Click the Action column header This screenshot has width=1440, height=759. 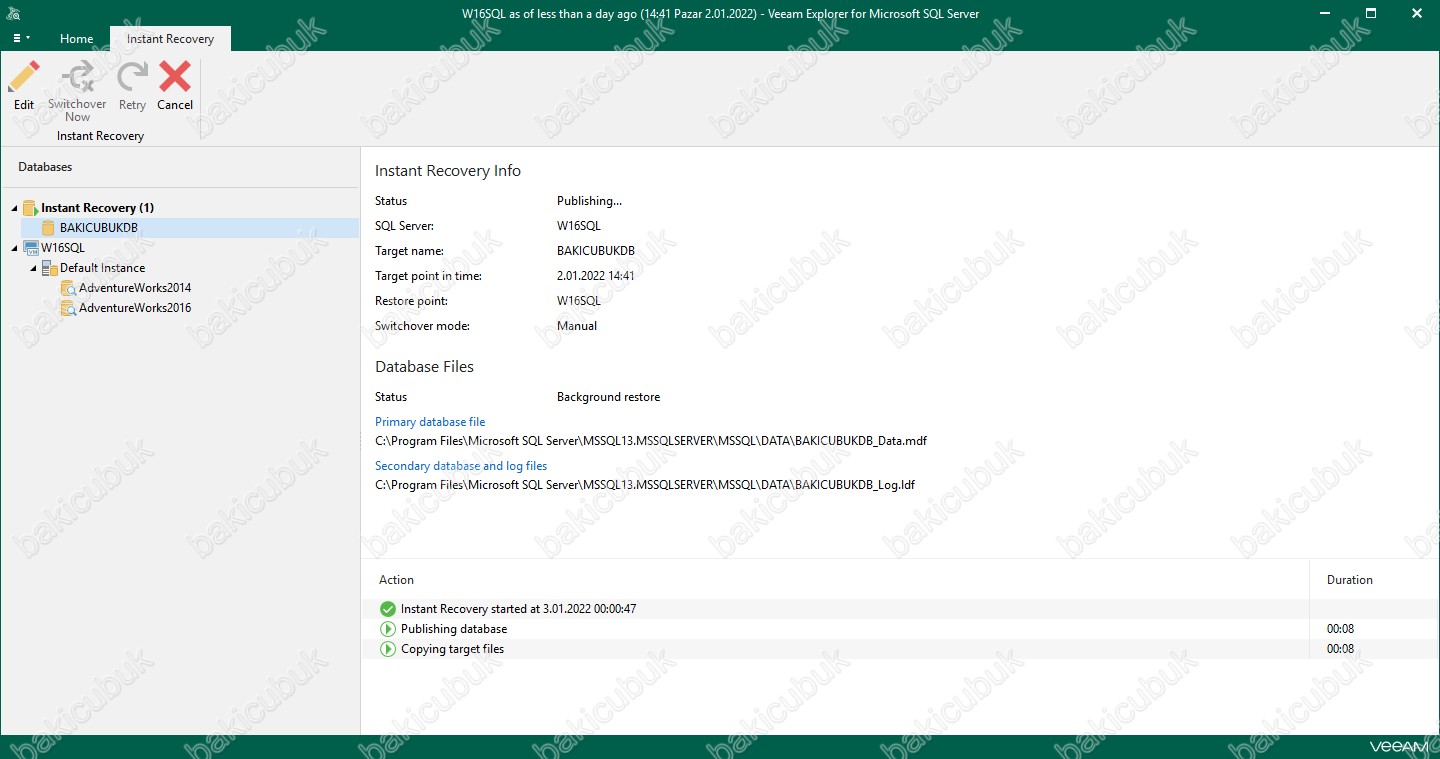(396, 580)
